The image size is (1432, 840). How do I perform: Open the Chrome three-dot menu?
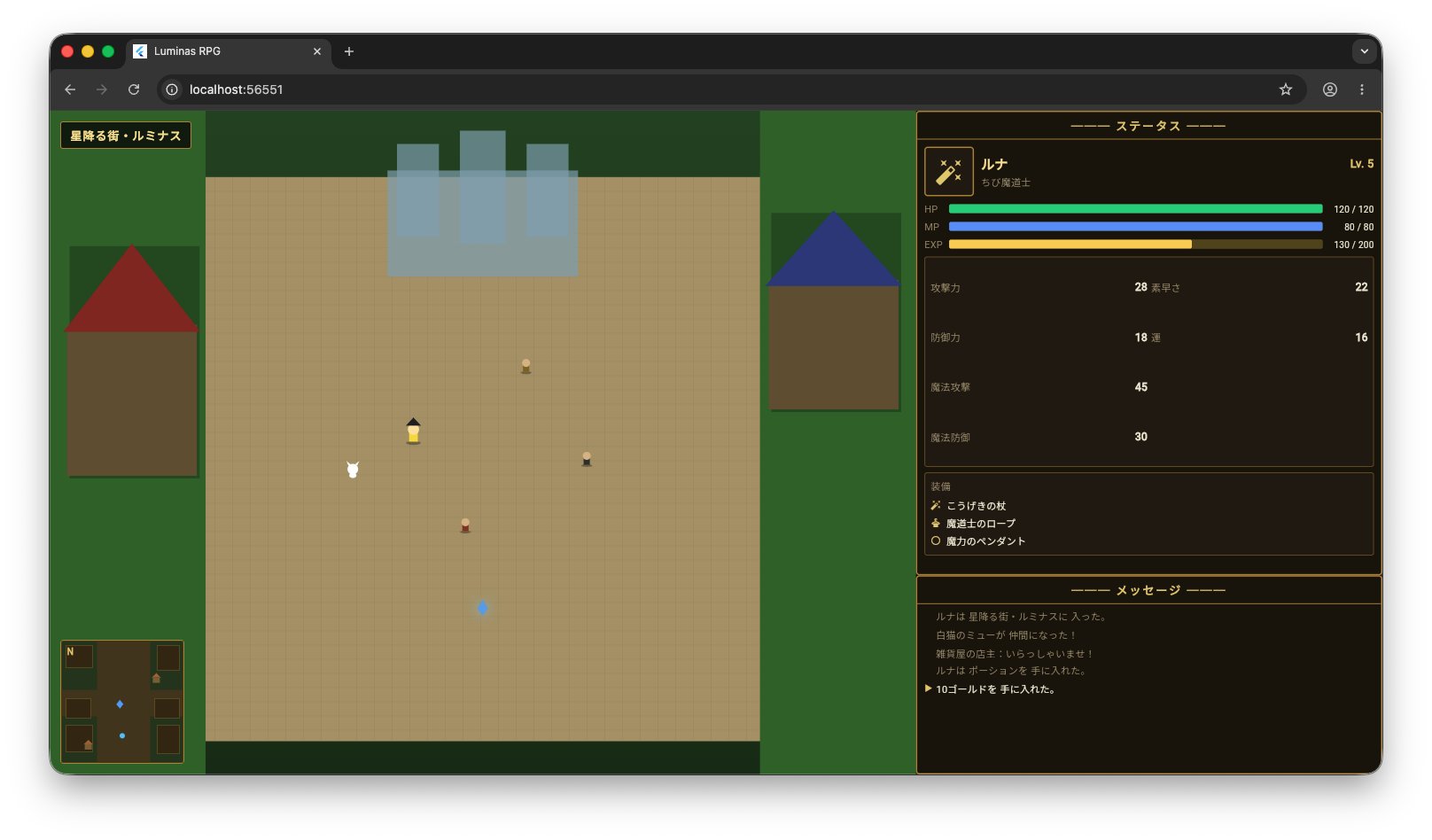1362,89
